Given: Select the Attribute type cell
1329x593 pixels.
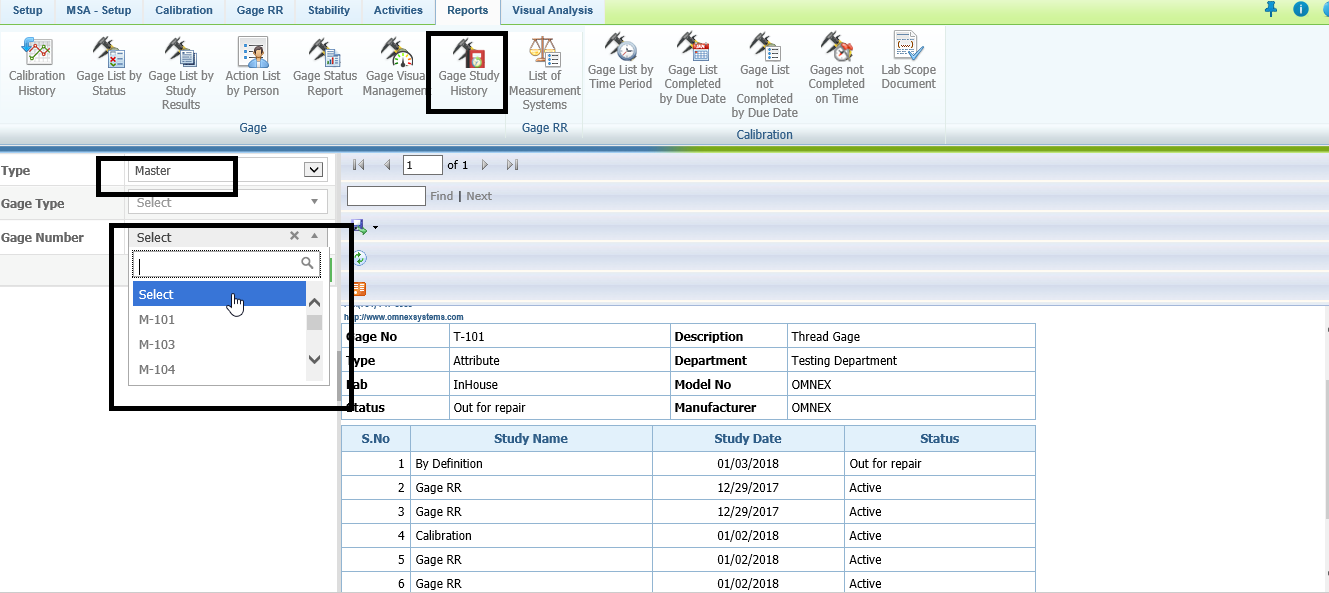Looking at the screenshot, I should pyautogui.click(x=560, y=361).
